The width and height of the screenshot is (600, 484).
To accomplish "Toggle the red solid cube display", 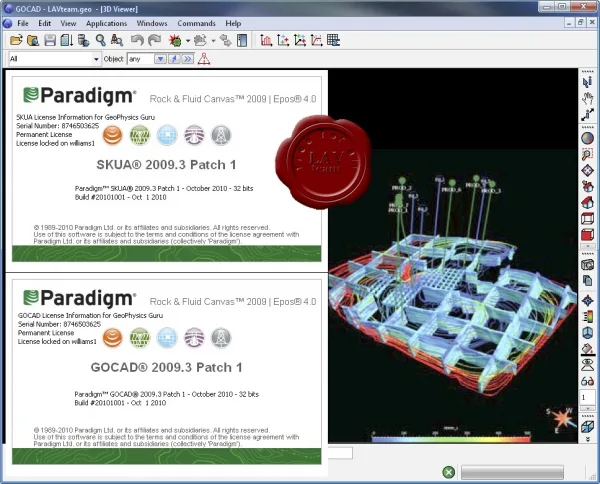I will [587, 235].
